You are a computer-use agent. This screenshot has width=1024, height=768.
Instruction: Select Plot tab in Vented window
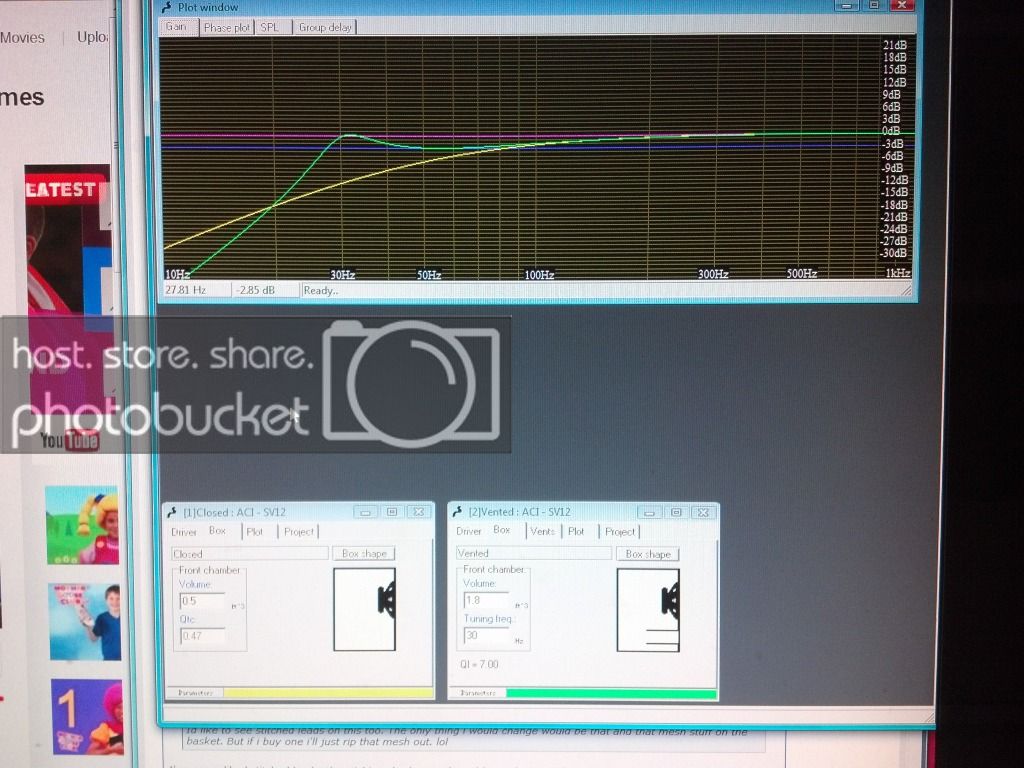pyautogui.click(x=576, y=532)
